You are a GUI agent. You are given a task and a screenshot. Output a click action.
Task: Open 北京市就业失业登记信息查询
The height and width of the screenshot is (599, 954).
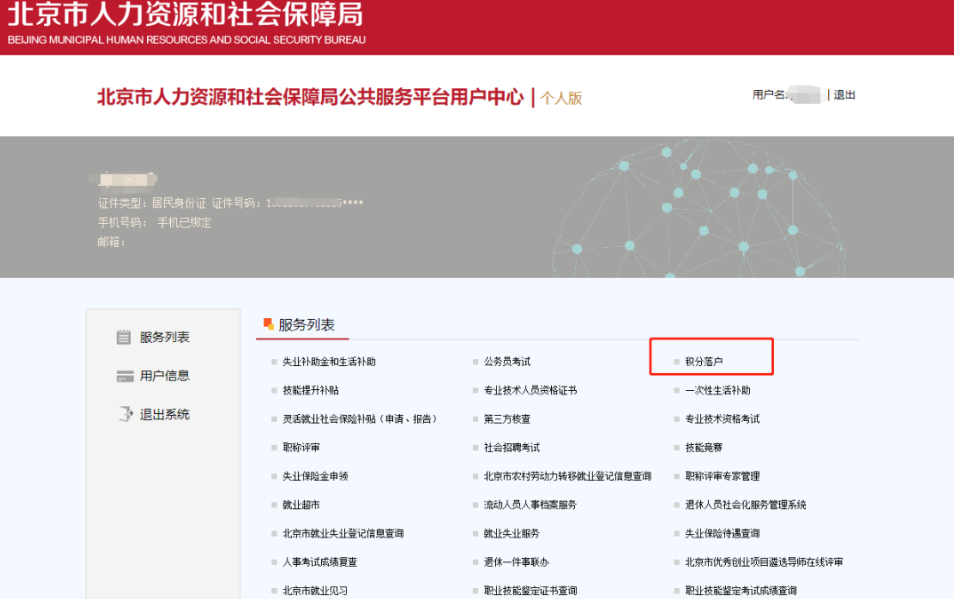[x=343, y=533]
